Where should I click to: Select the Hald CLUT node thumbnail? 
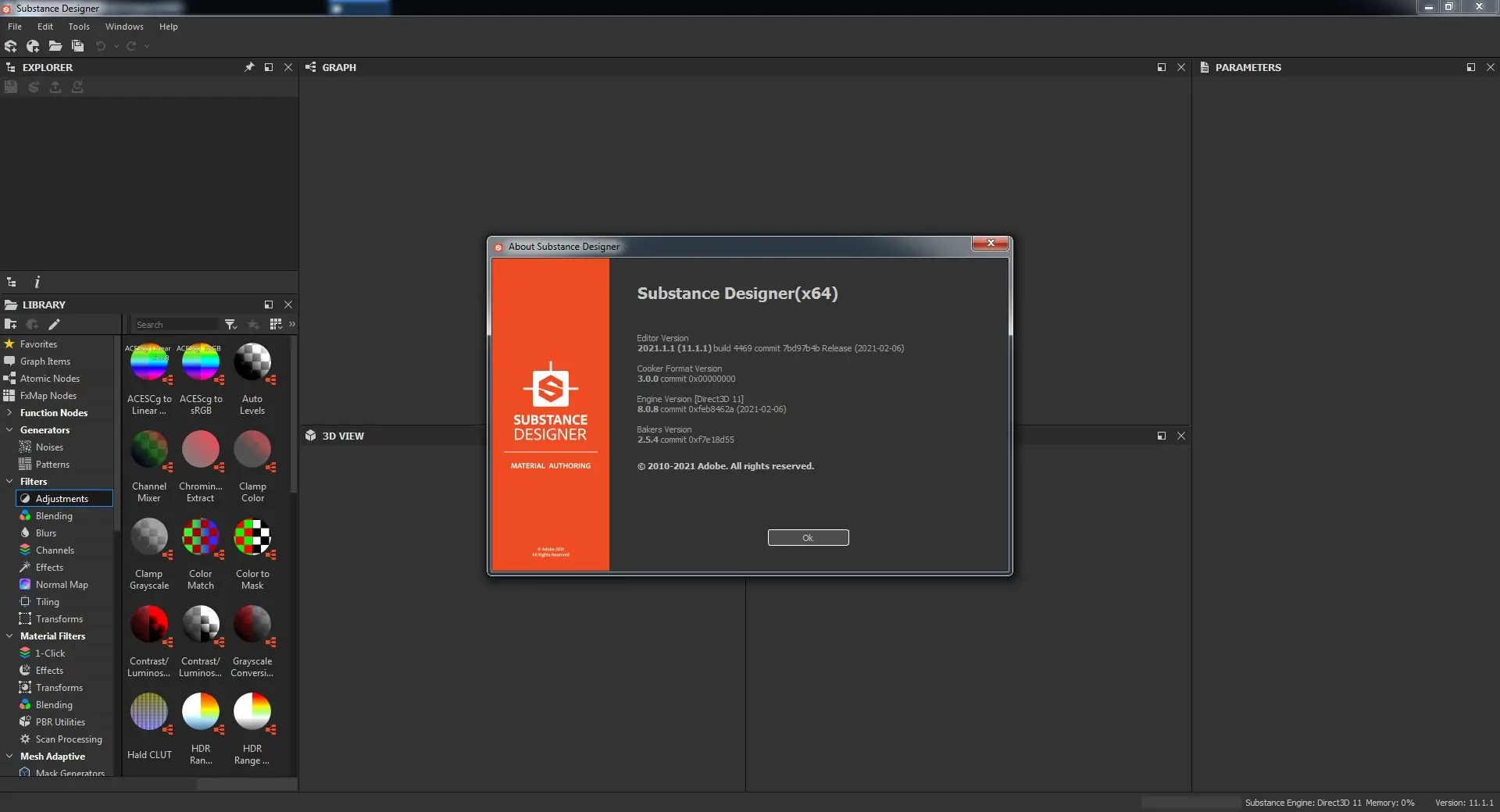tap(149, 712)
